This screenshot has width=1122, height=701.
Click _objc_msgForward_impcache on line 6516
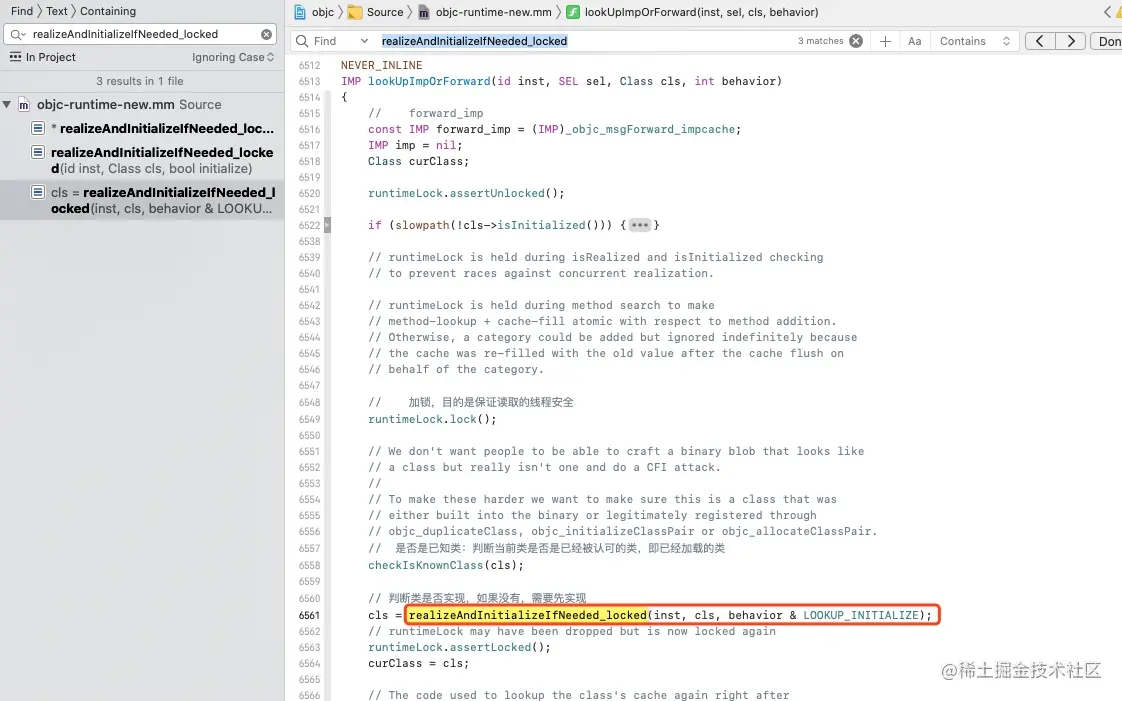click(x=650, y=129)
